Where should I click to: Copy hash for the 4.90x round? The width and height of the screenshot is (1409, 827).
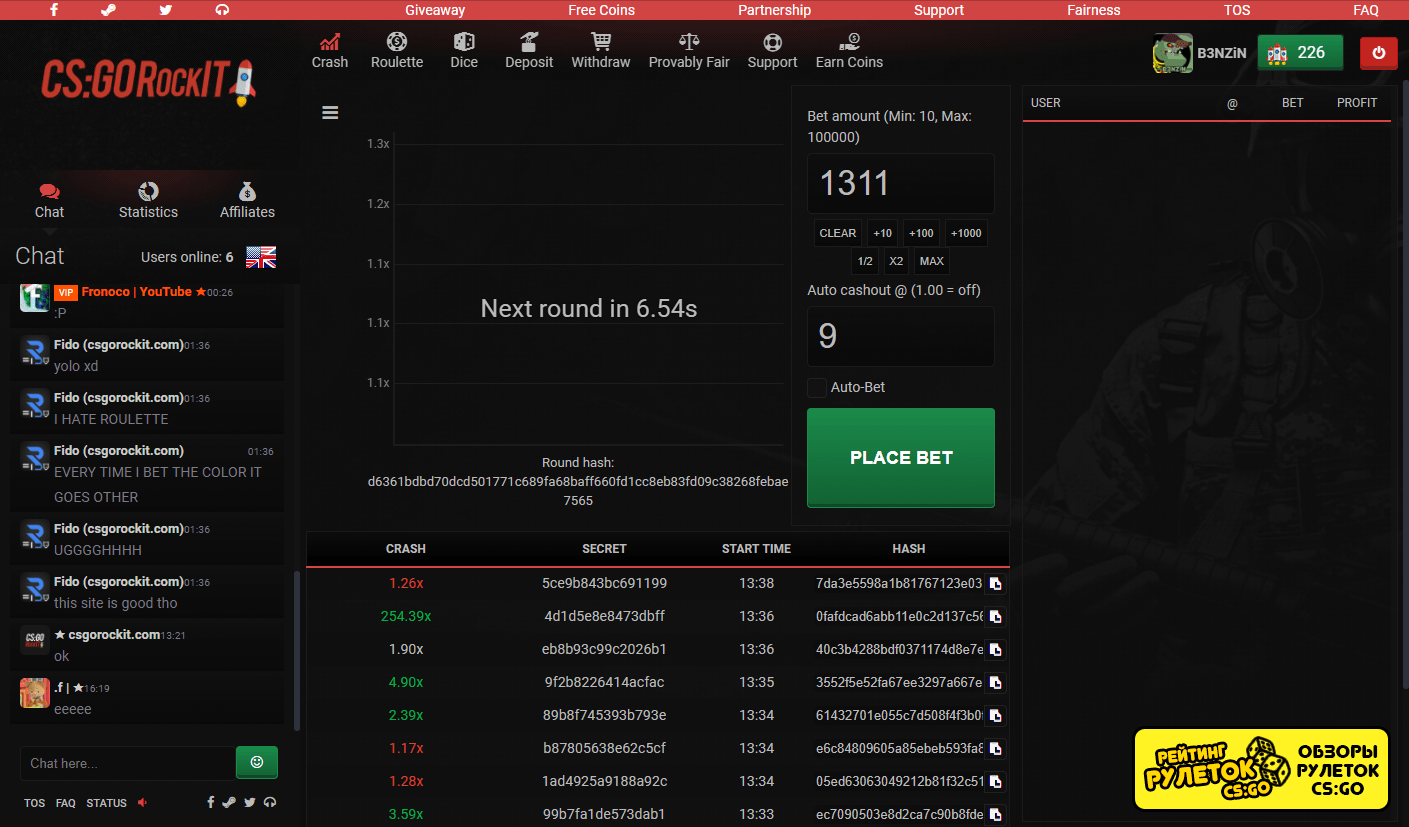pyautogui.click(x=996, y=683)
